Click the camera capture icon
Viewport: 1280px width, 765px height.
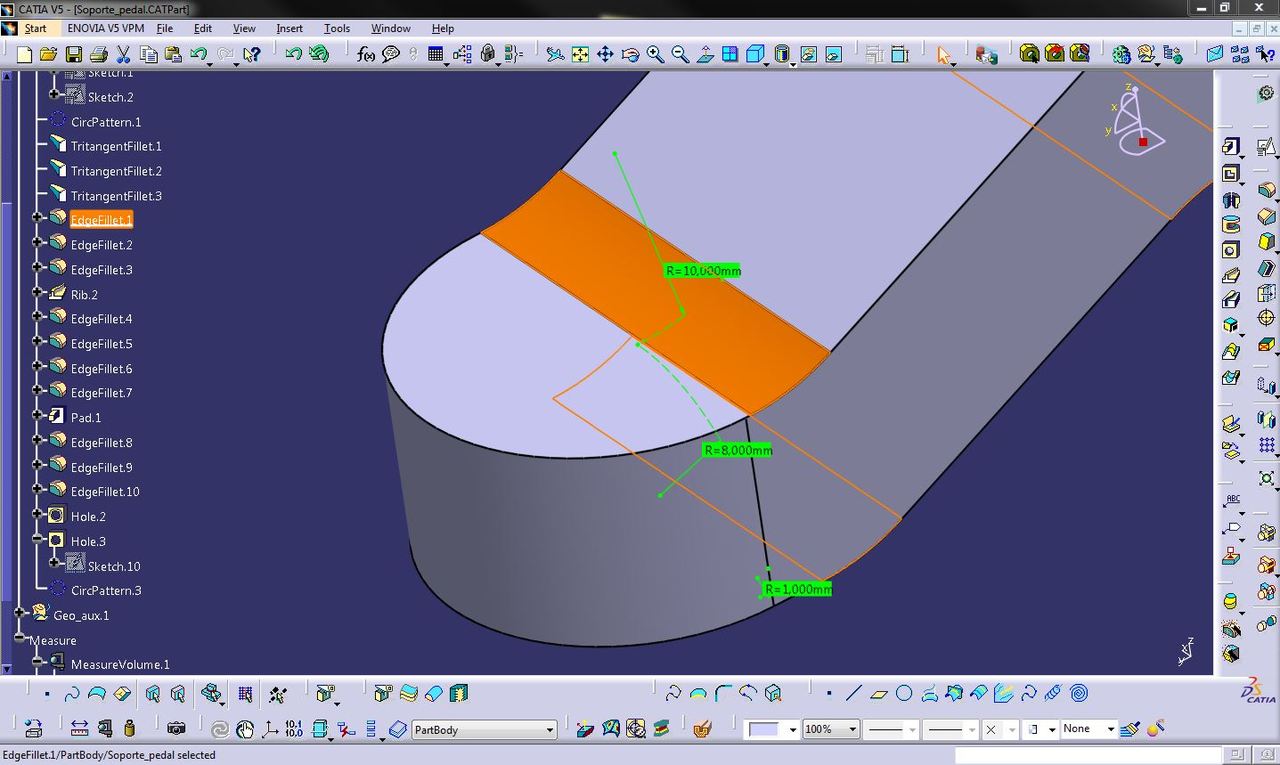[x=176, y=728]
